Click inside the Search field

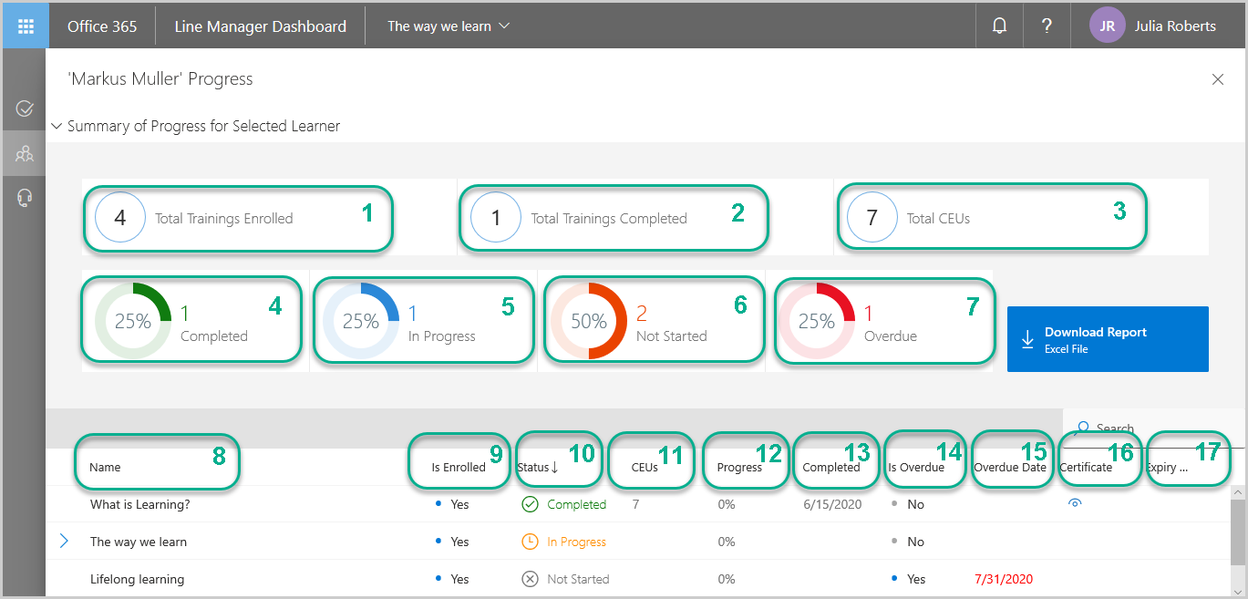[x=1140, y=428]
